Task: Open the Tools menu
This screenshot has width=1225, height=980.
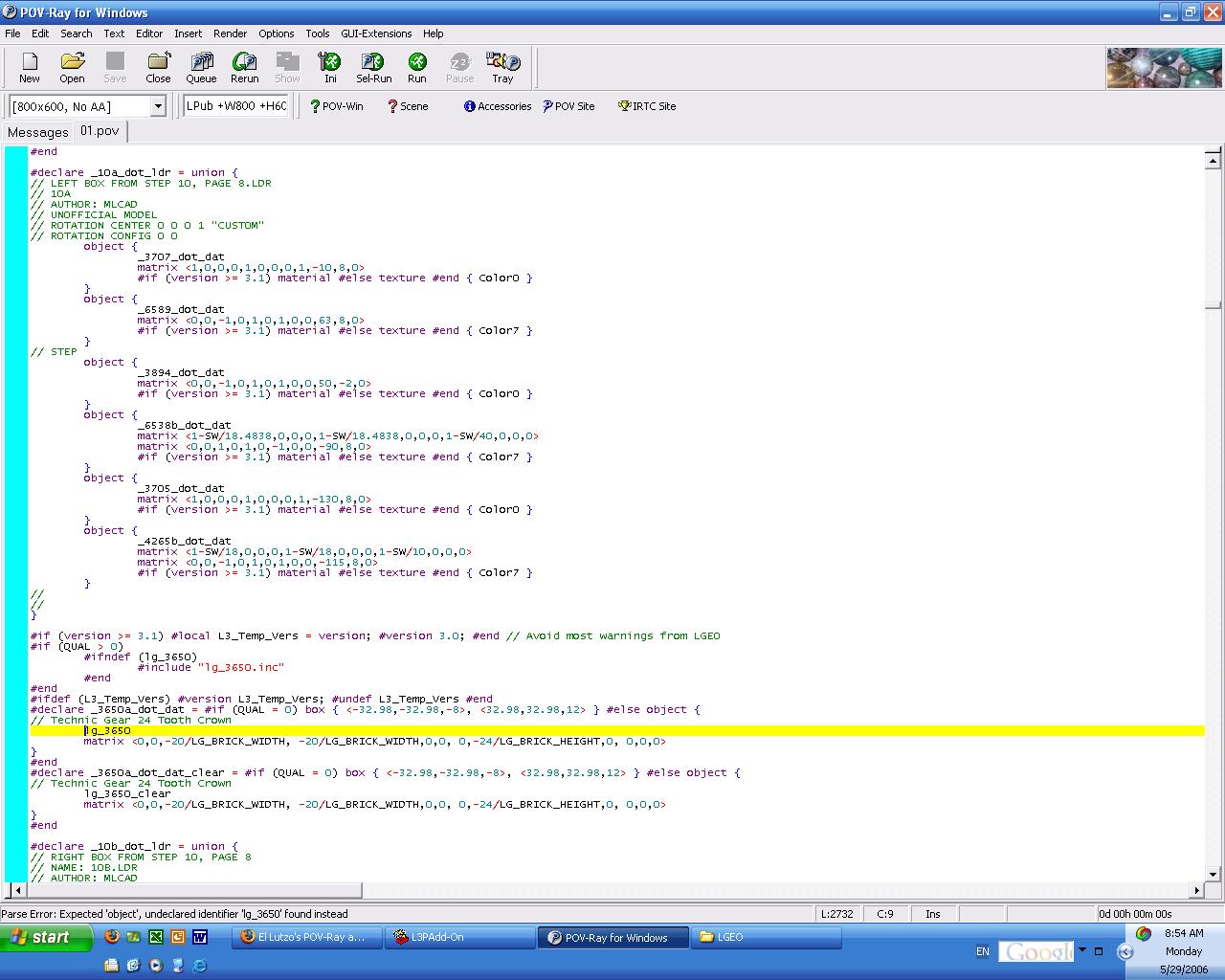Action: click(318, 33)
